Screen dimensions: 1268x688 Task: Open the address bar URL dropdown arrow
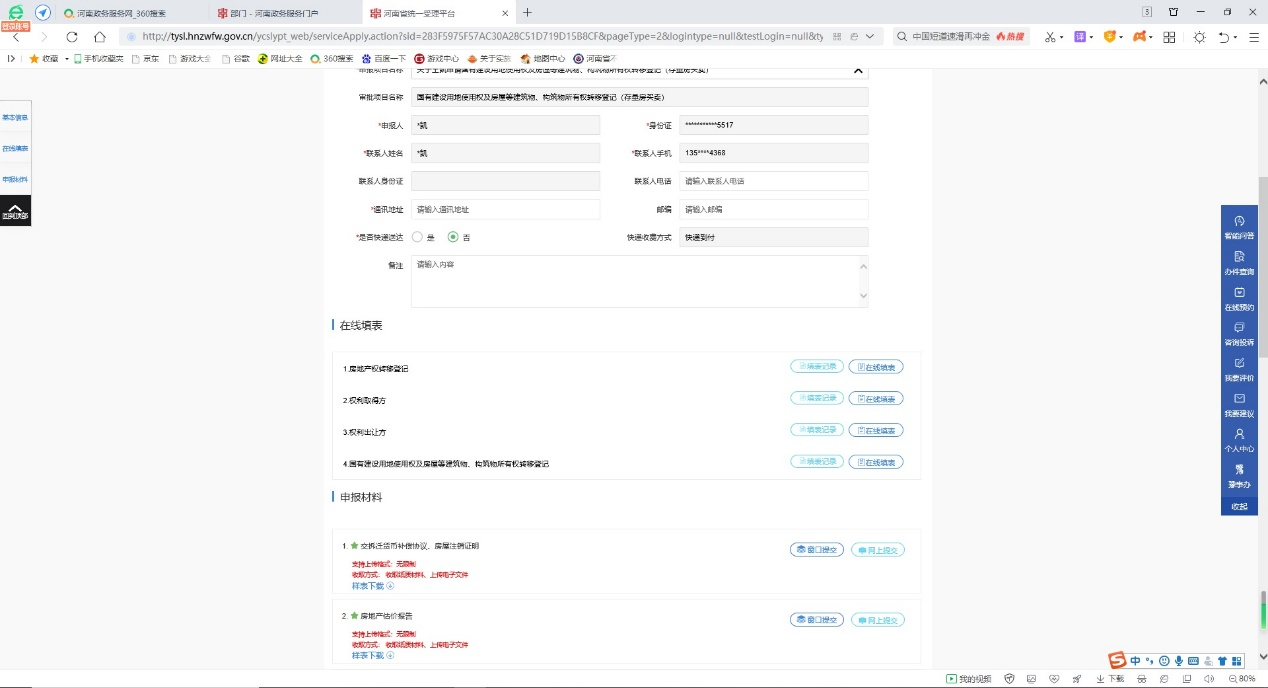pyautogui.click(x=868, y=36)
